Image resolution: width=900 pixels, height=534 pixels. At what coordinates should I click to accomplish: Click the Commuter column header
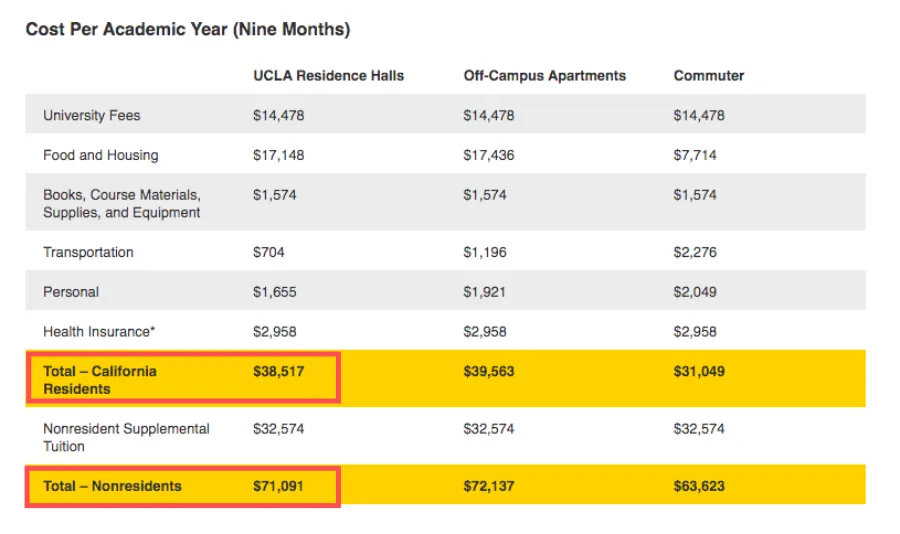pos(708,75)
